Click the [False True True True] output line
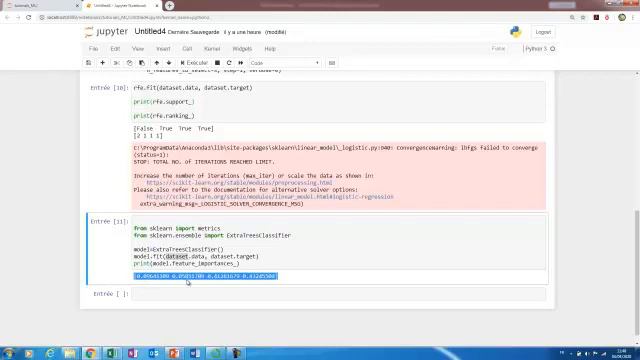Image resolution: width=640 pixels, height=360 pixels. click(x=173, y=128)
